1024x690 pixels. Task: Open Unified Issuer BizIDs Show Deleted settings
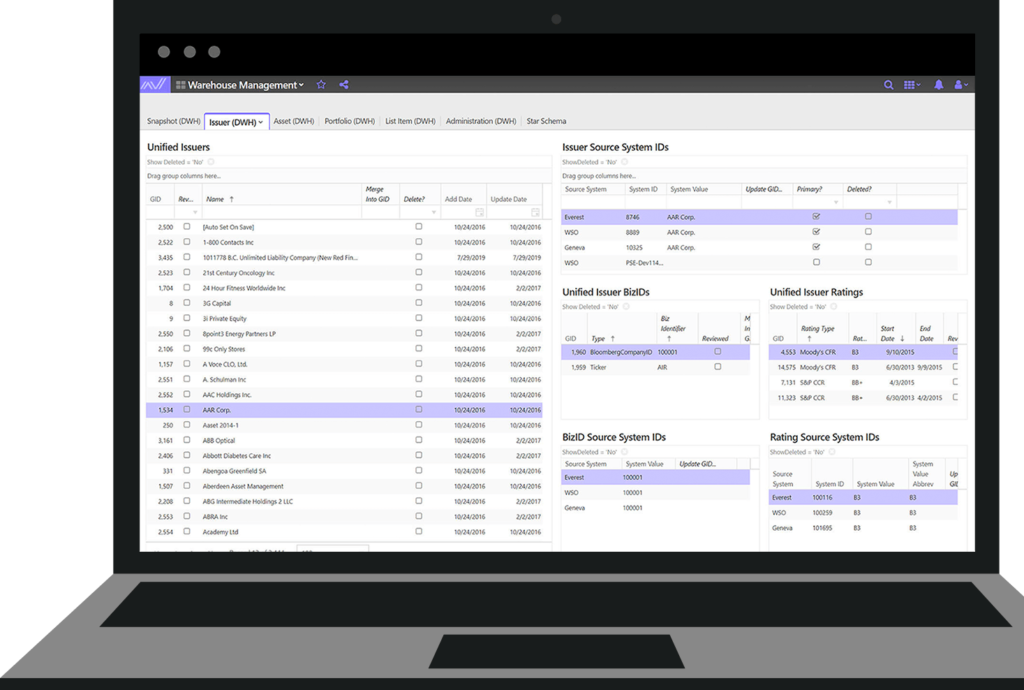click(626, 307)
